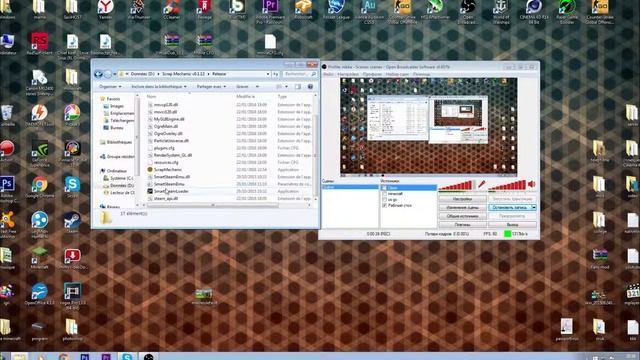Open the Steam desktop shortcut
Image resolution: width=640 pixels, height=360 pixels.
(72, 221)
